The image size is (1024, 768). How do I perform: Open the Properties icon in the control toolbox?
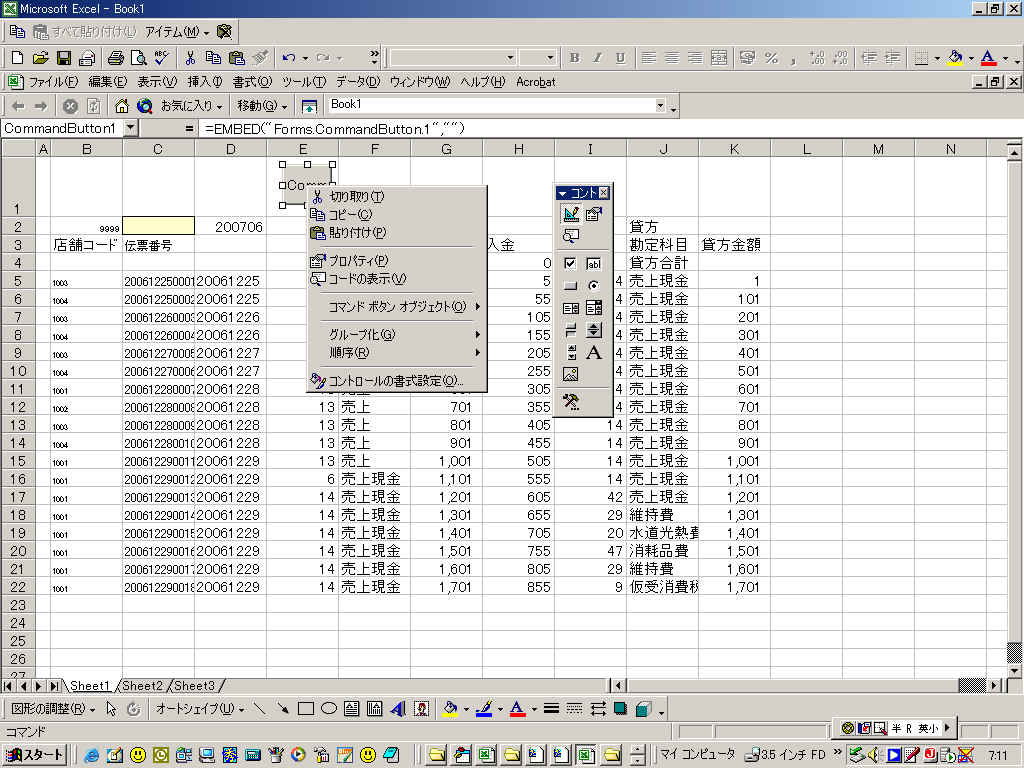click(x=594, y=213)
